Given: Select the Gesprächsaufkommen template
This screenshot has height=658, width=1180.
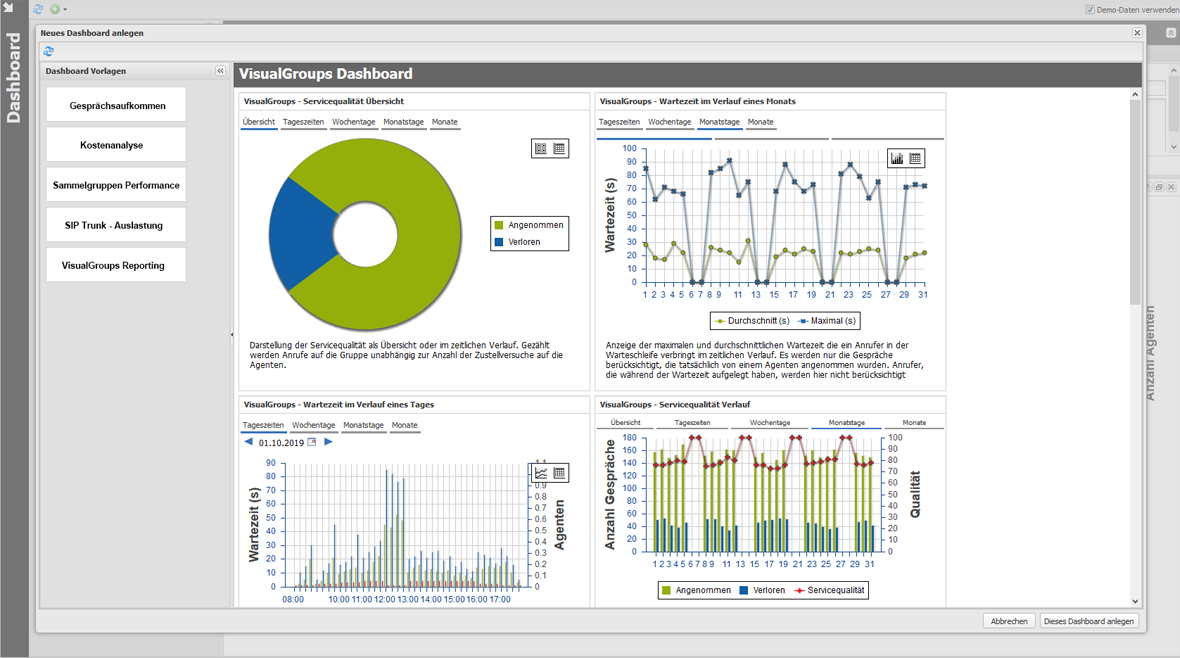Looking at the screenshot, I should [x=116, y=105].
